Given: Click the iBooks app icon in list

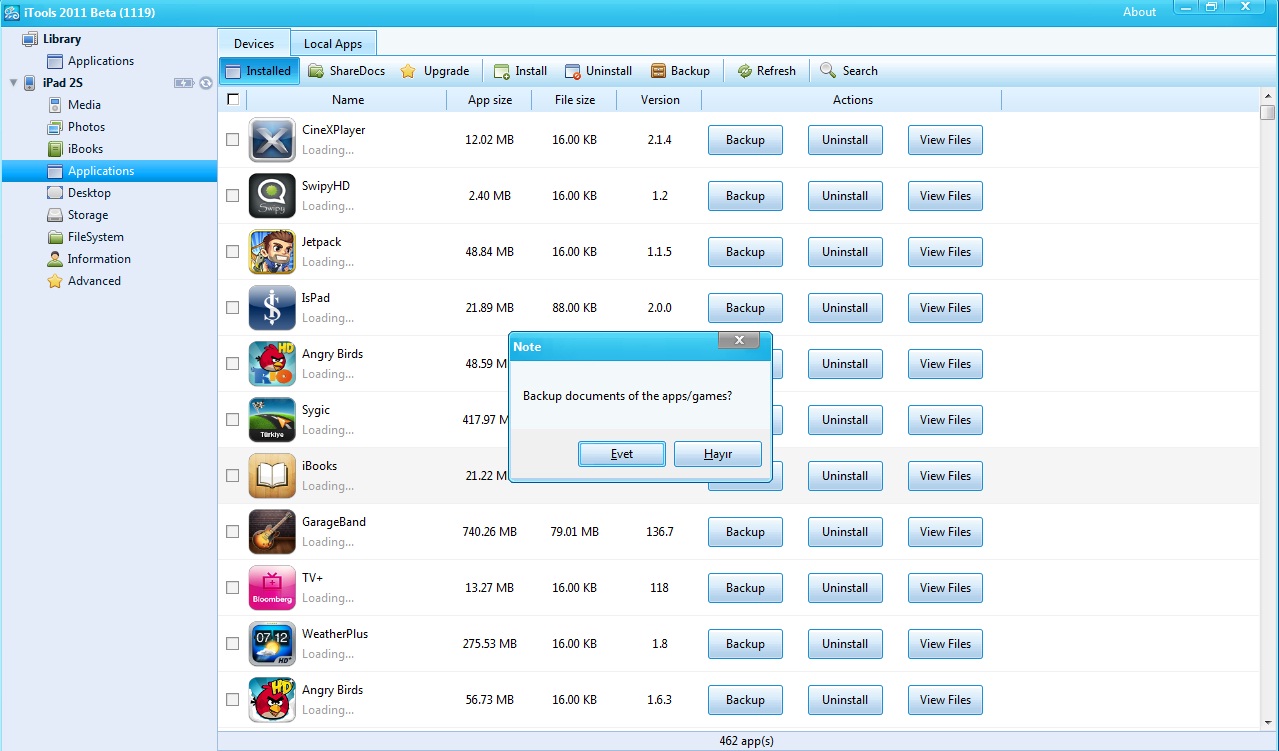Looking at the screenshot, I should pyautogui.click(x=272, y=476).
